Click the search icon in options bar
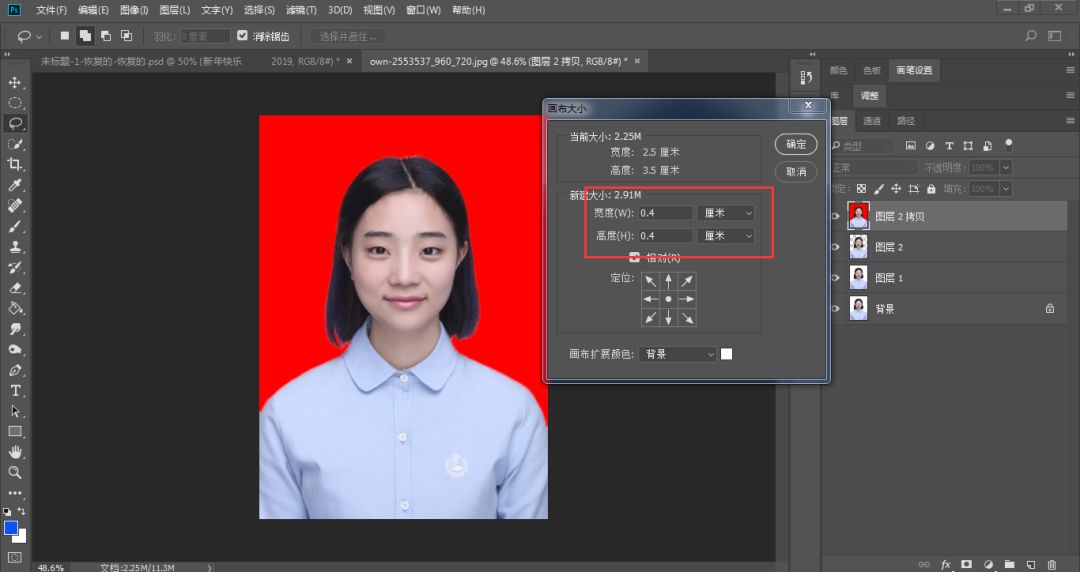The height and width of the screenshot is (572, 1080). click(1031, 36)
